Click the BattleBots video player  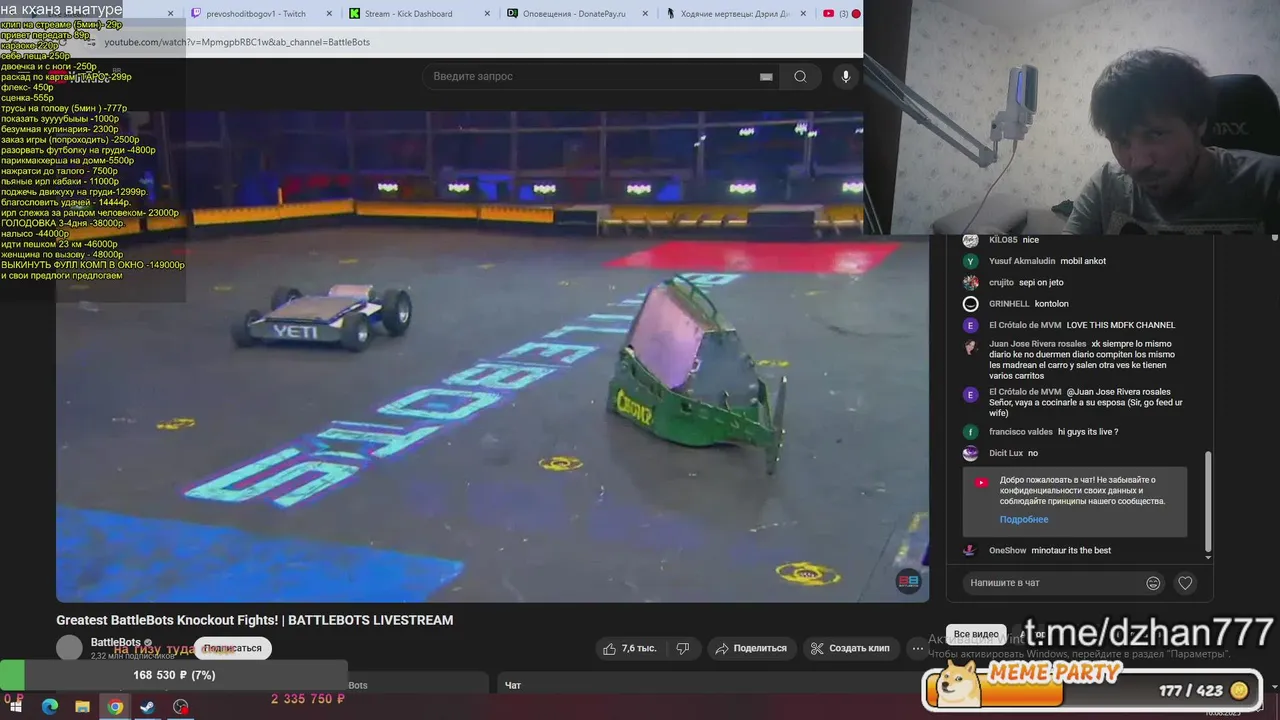coord(492,356)
